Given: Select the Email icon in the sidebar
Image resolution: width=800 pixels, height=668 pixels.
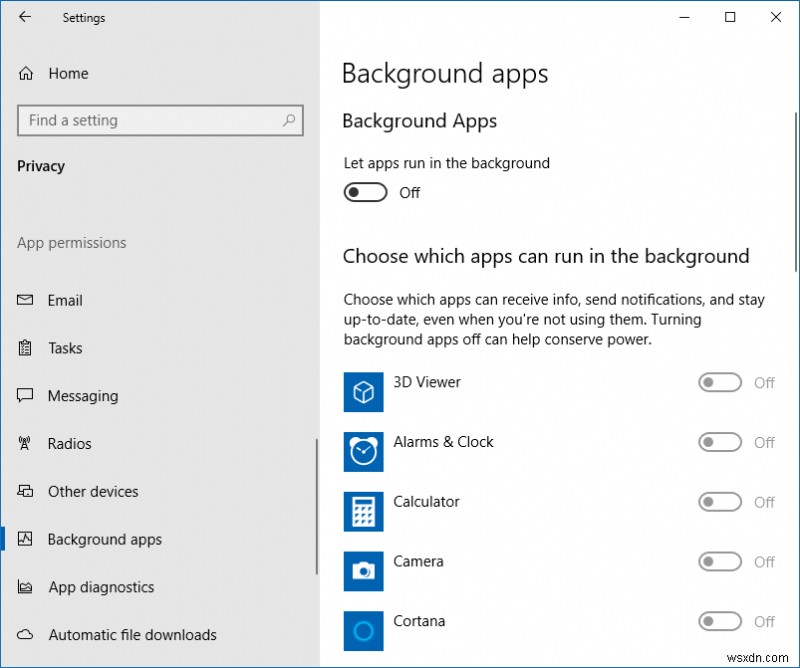Looking at the screenshot, I should [24, 300].
